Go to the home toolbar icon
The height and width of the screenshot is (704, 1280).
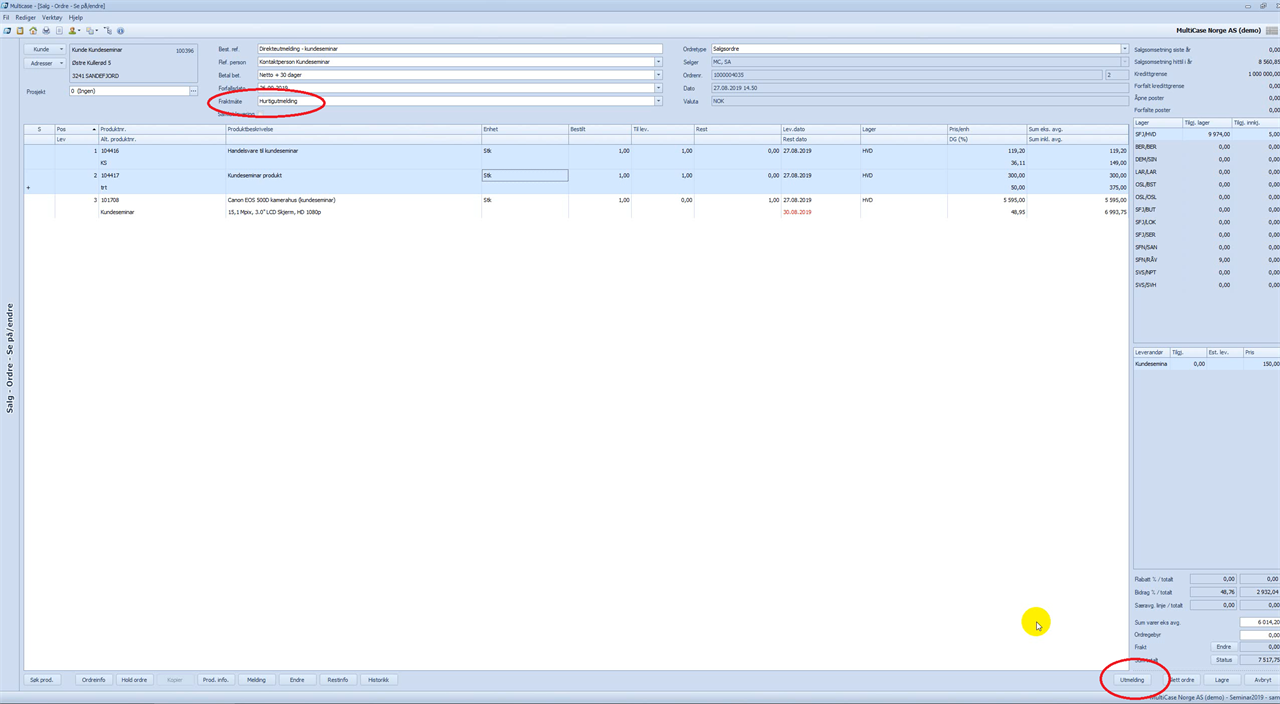coord(33,31)
